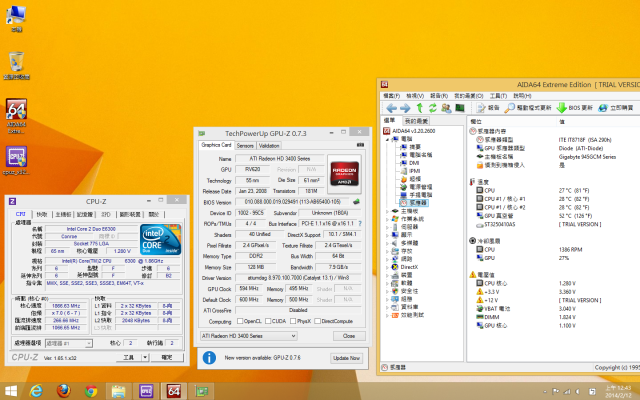This screenshot has width=640, height=400.
Task: Open the computer desktop icon at the top
Action: pyautogui.click(x=16, y=18)
